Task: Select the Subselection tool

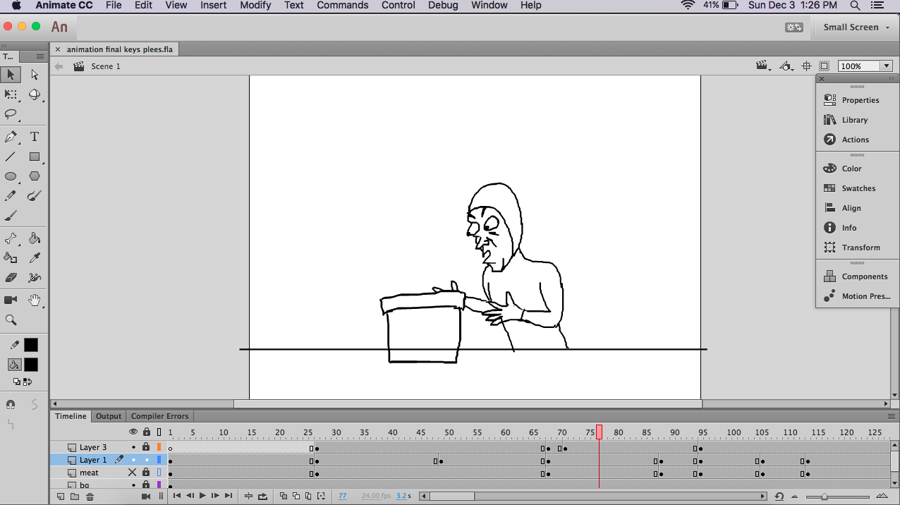Action: click(x=34, y=75)
